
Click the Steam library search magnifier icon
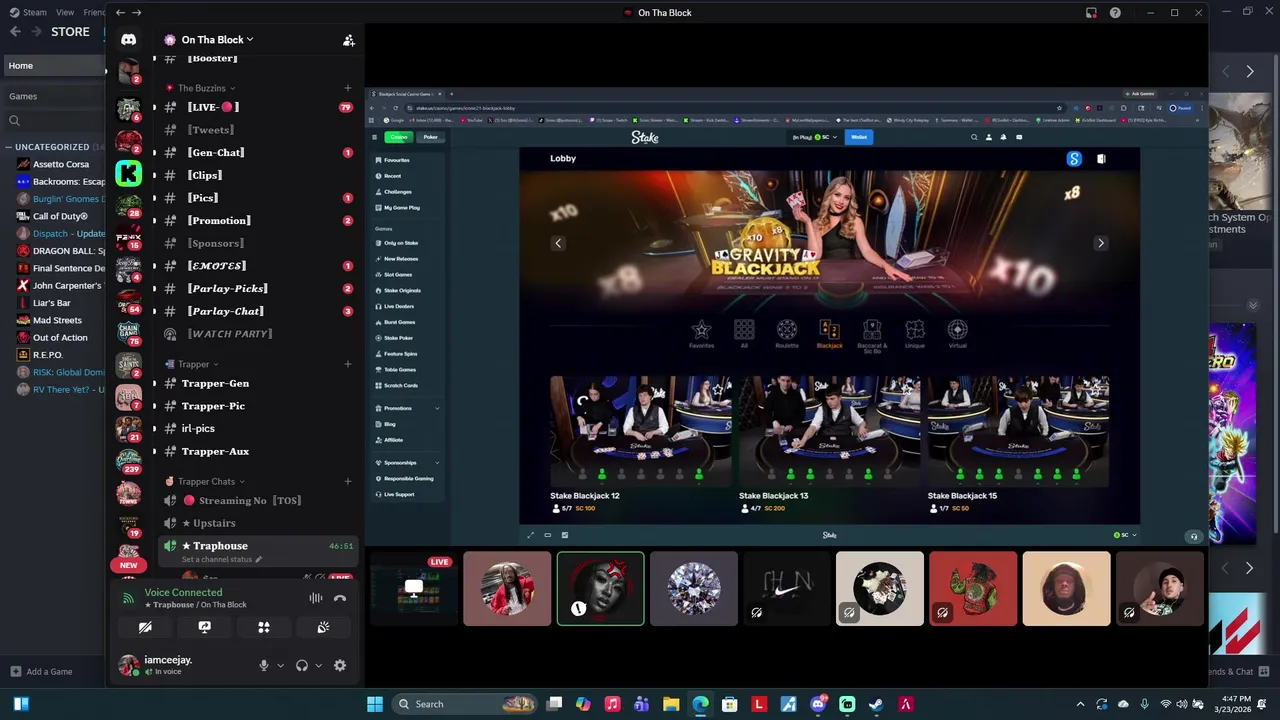coord(14,121)
